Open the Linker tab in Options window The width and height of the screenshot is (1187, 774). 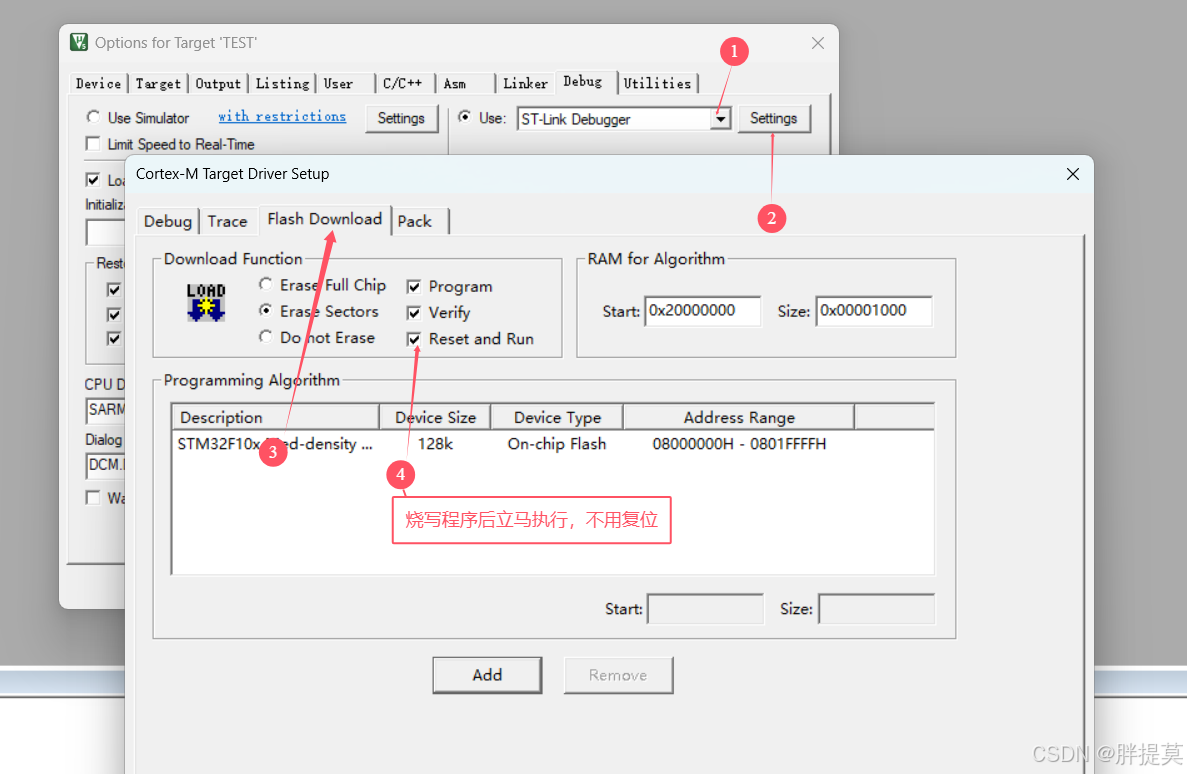[525, 83]
